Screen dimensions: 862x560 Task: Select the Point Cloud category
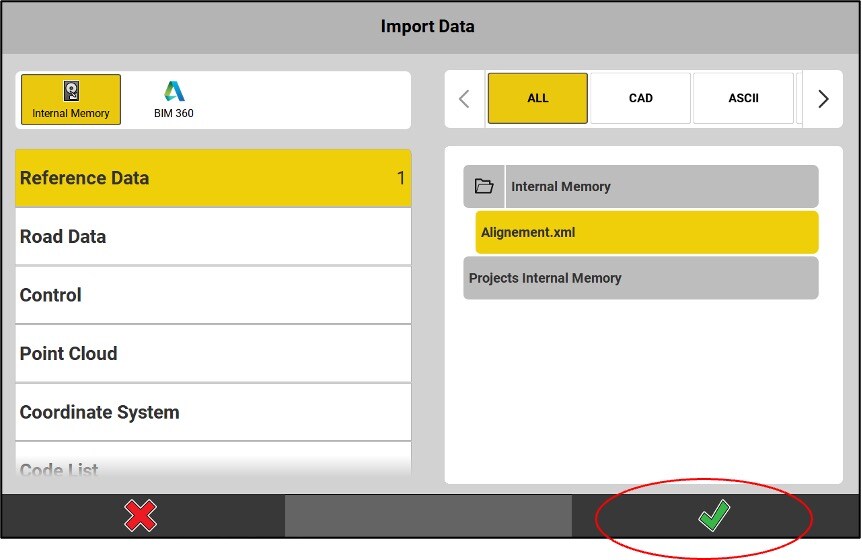(x=213, y=354)
